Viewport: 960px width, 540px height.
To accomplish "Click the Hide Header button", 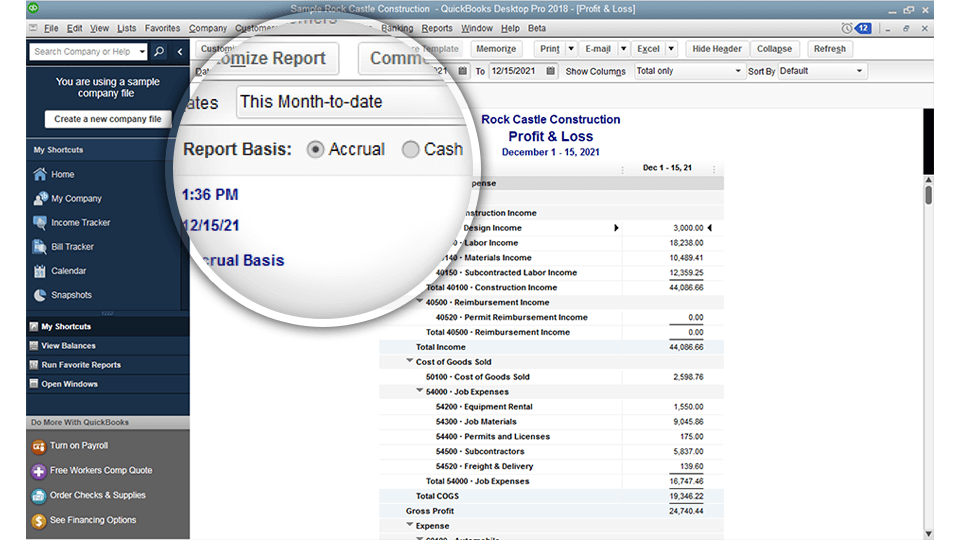I will pyautogui.click(x=717, y=49).
